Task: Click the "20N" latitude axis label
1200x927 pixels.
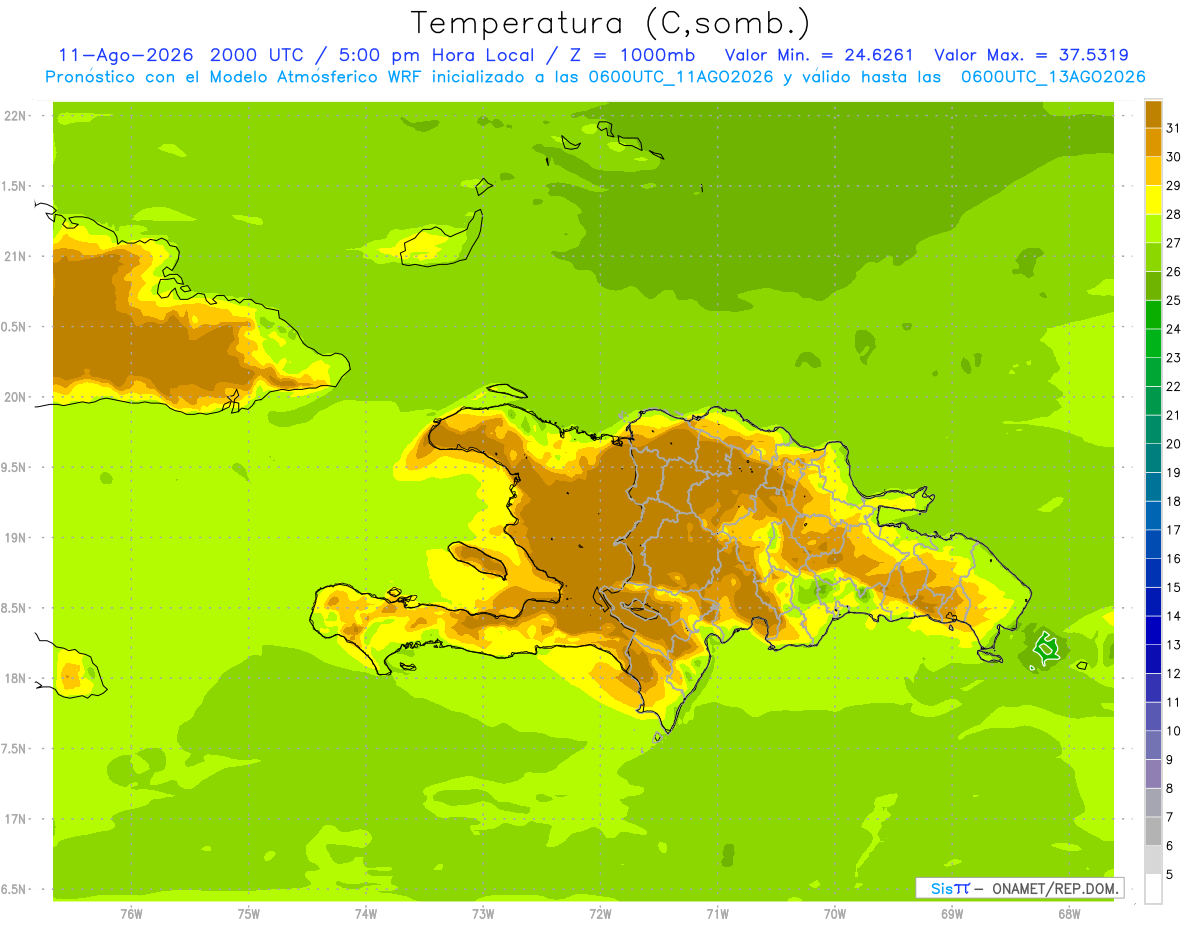Action: pyautogui.click(x=17, y=397)
